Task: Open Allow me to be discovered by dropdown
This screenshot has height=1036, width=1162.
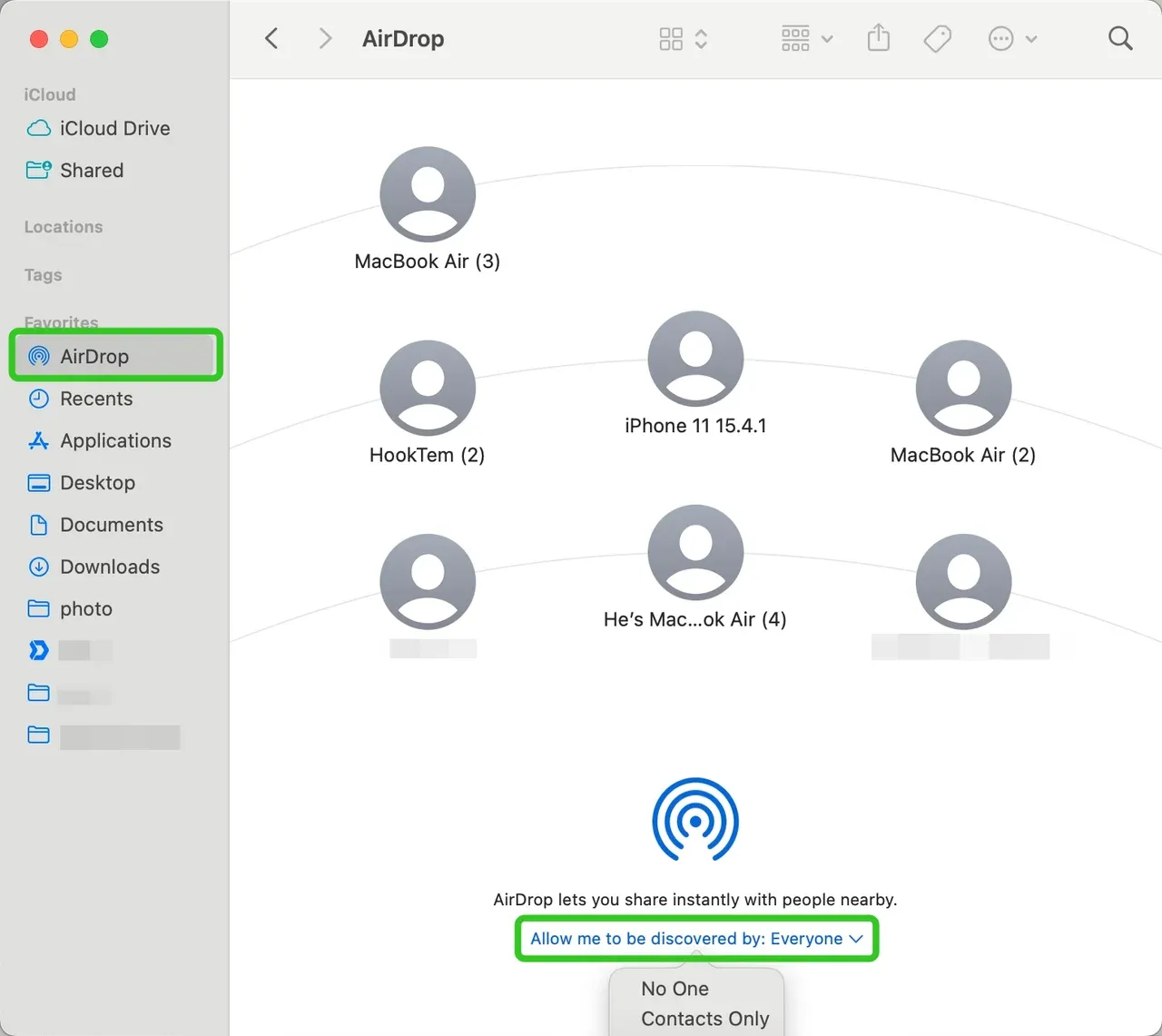Action: 696,939
